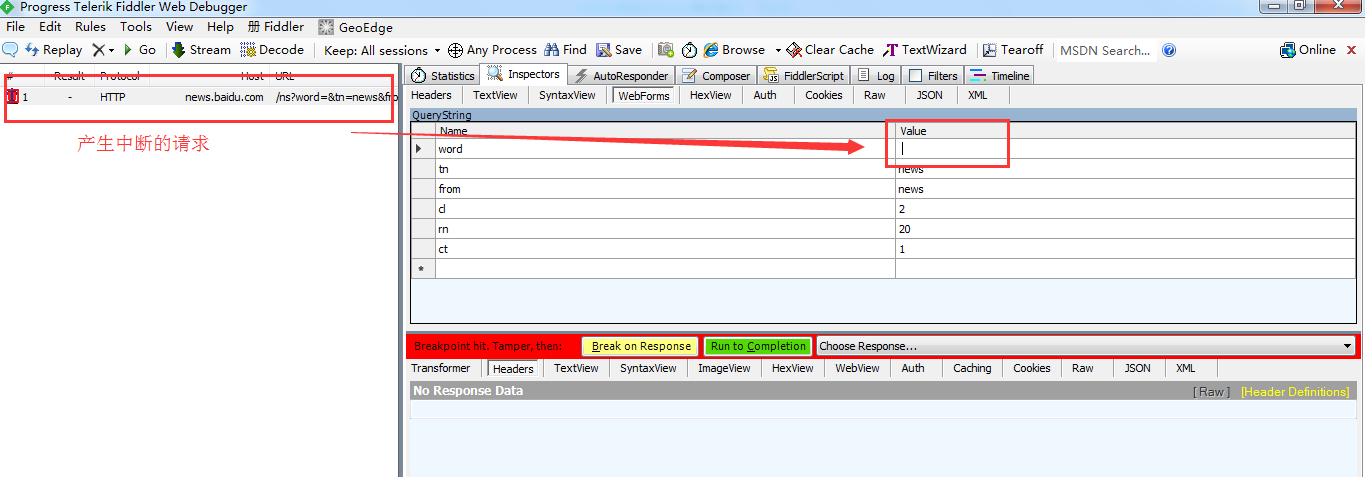
Task: Click the Go resume arrow icon
Action: pyautogui.click(x=128, y=50)
